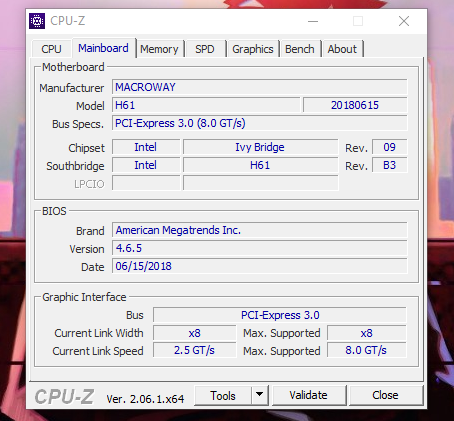Click the Close button at bottom

(385, 395)
